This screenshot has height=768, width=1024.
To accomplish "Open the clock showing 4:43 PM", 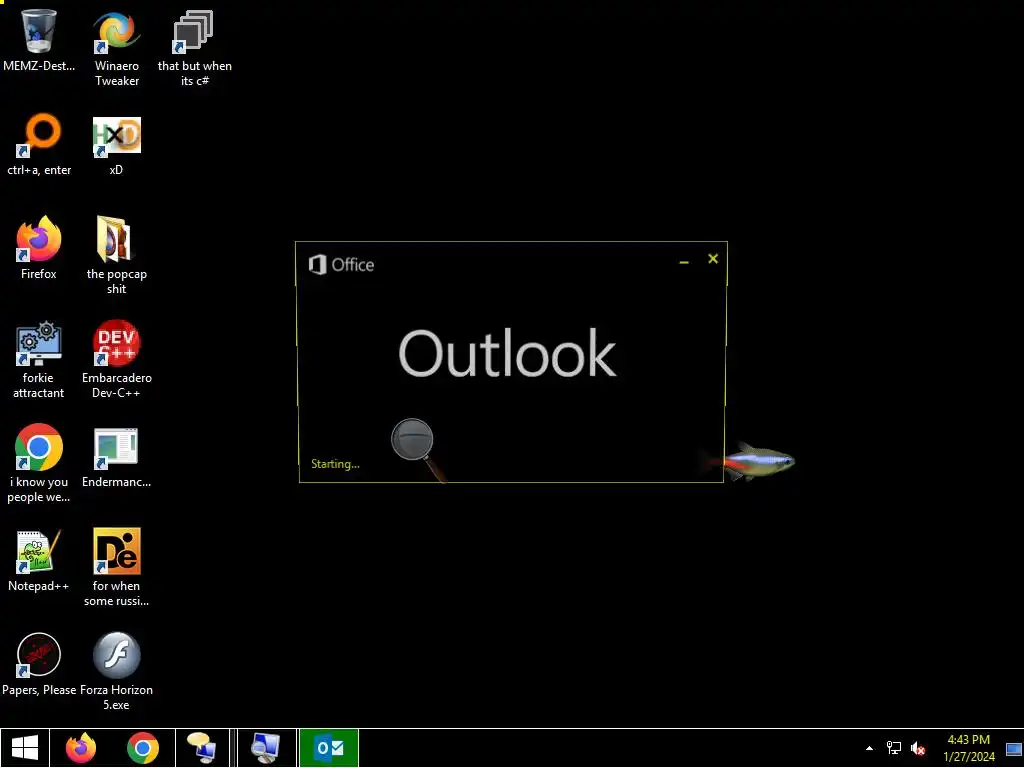I will click(x=968, y=748).
